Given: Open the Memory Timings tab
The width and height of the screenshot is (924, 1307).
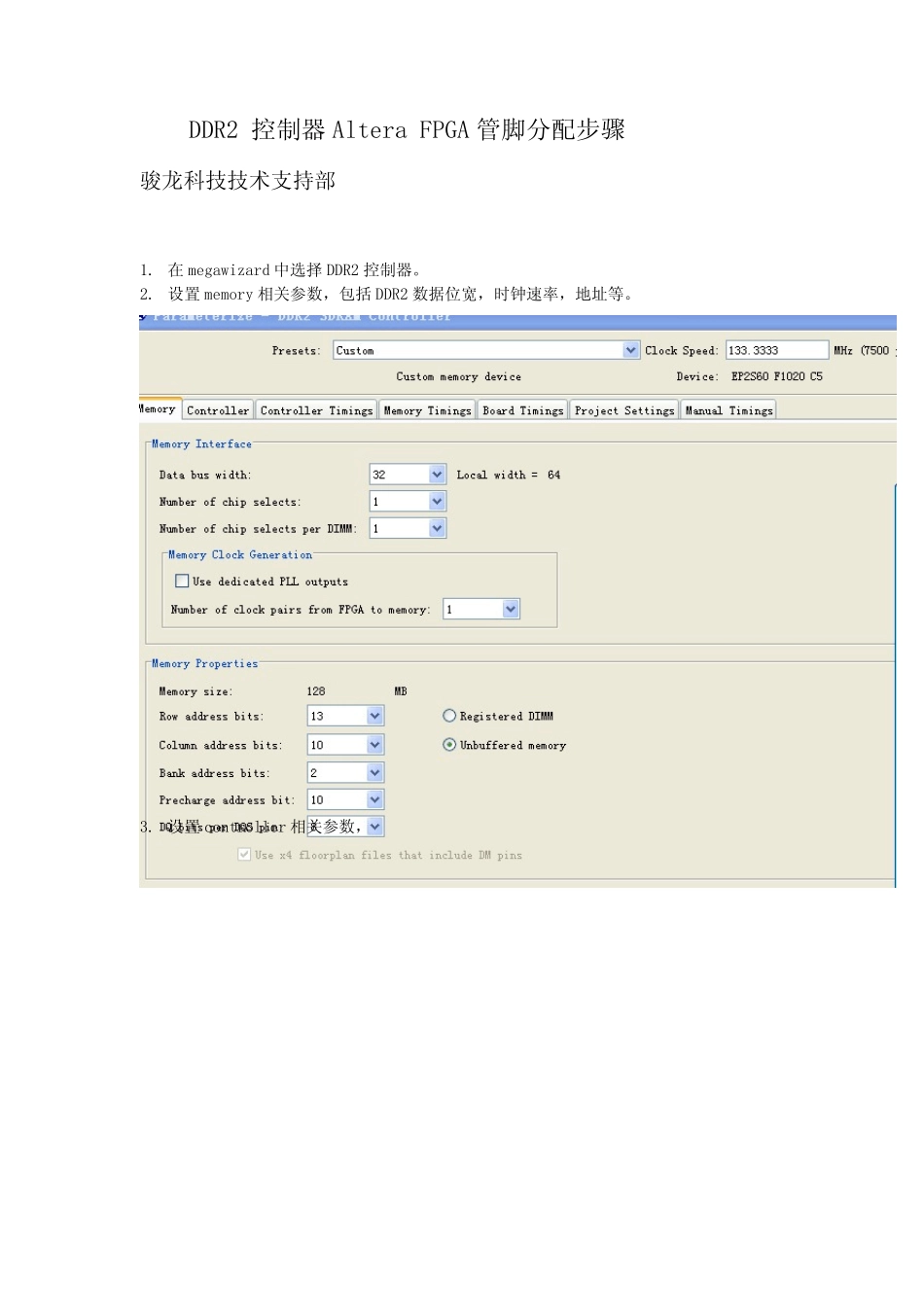Looking at the screenshot, I should click(427, 410).
